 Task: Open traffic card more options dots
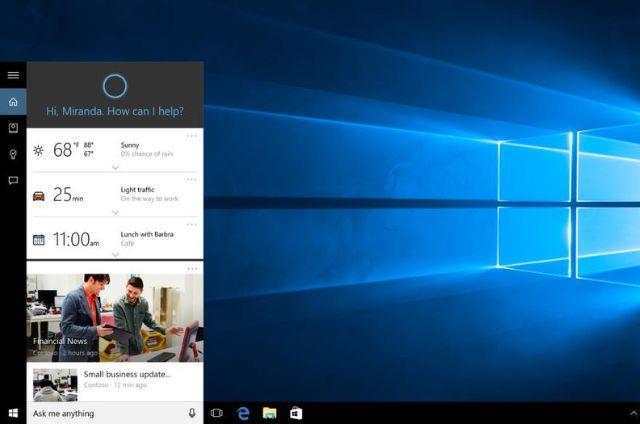point(192,180)
